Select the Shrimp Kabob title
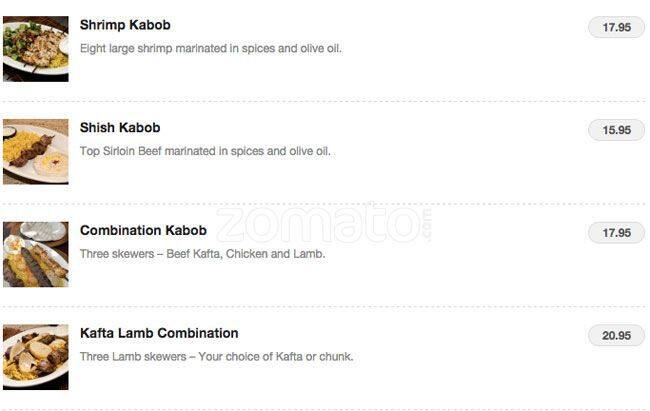Viewport: 650px width, 411px height. click(x=125, y=25)
